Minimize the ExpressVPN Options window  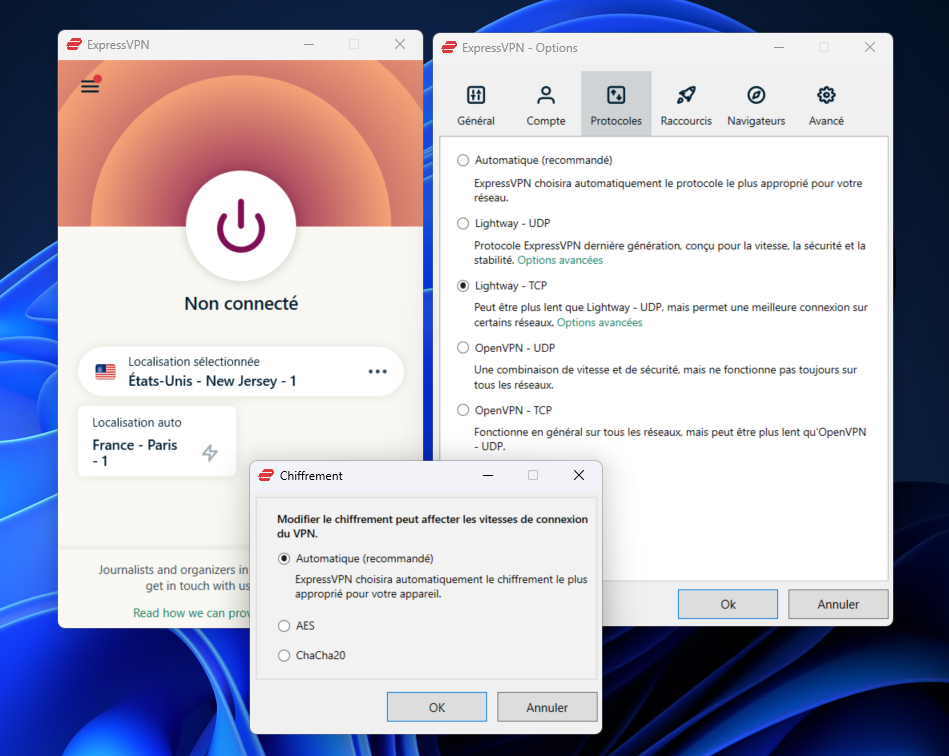pos(779,47)
